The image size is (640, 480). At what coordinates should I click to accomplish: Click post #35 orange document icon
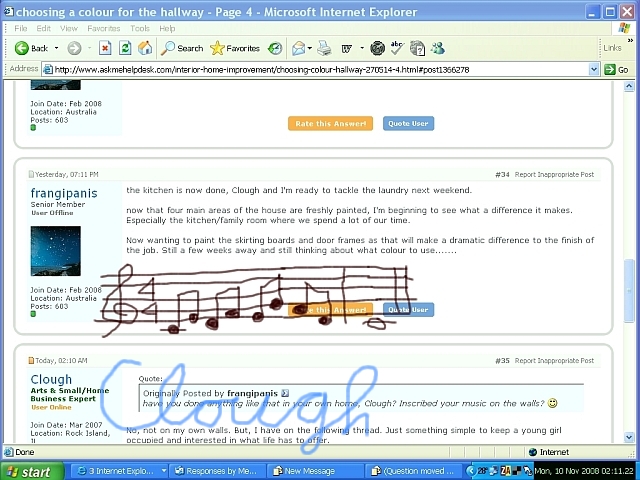tap(31, 360)
